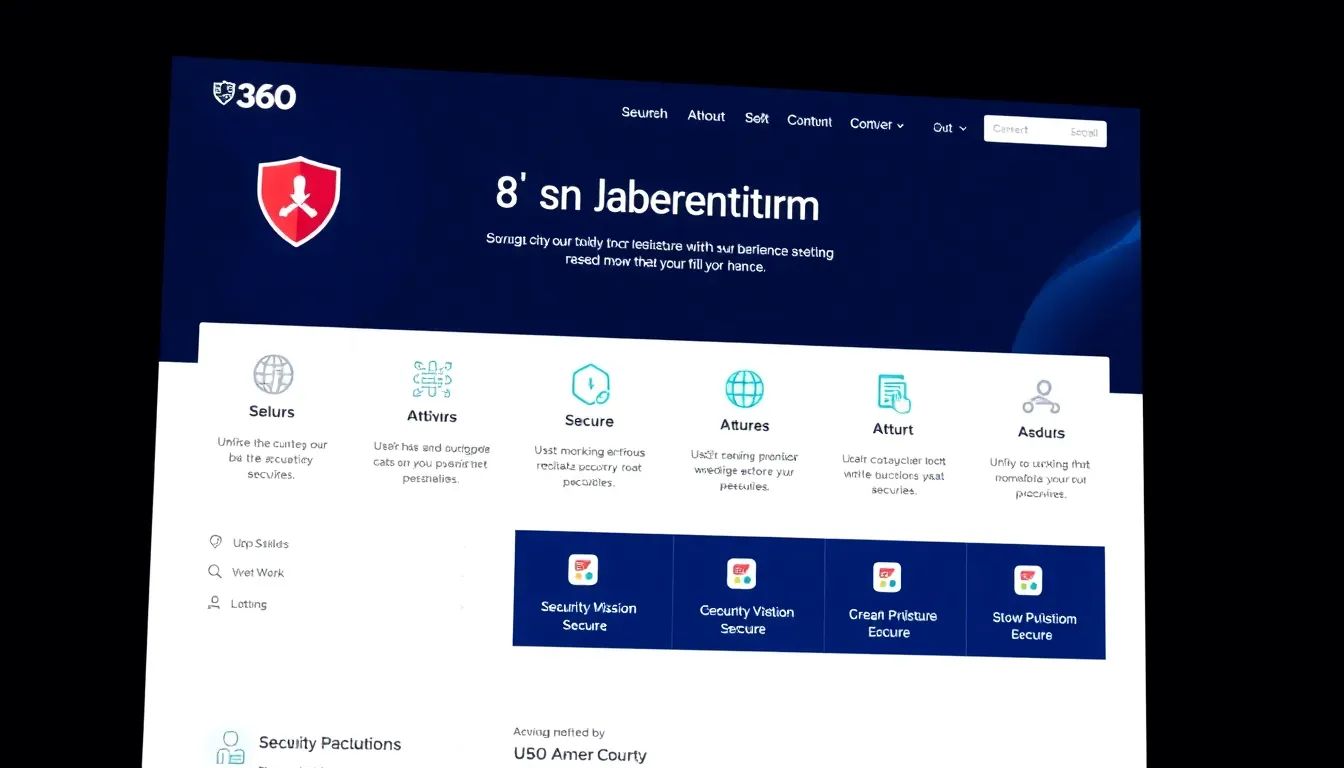Select the Selurs globe icon

click(x=273, y=375)
